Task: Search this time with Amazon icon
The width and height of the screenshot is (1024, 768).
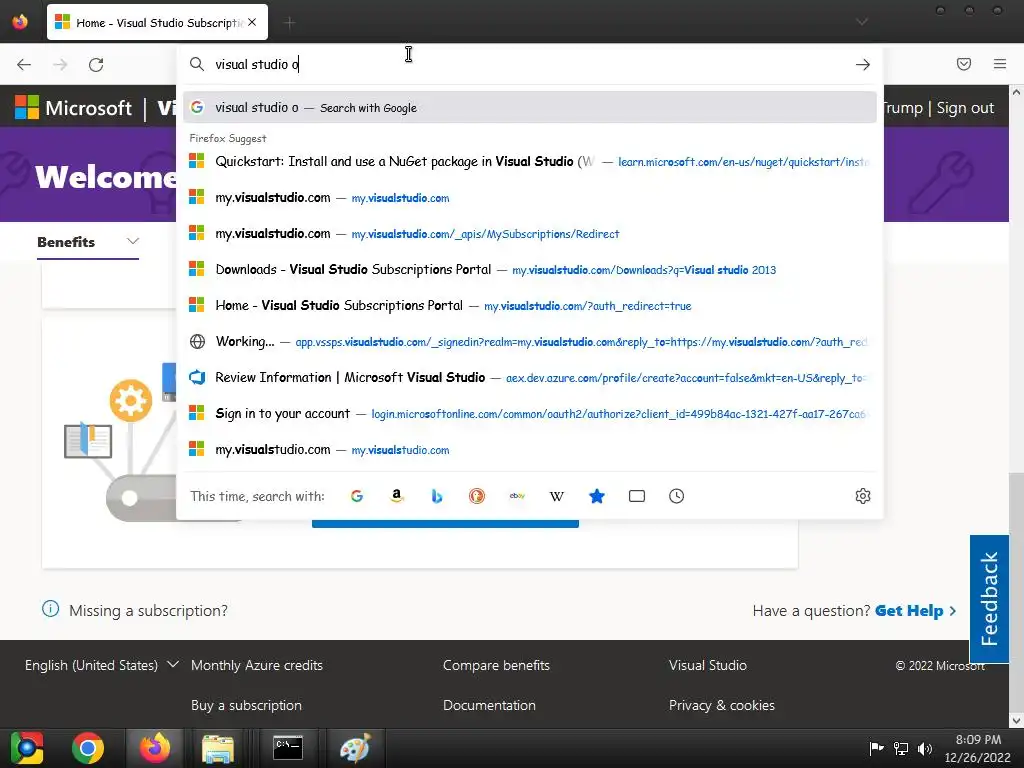Action: tap(396, 496)
